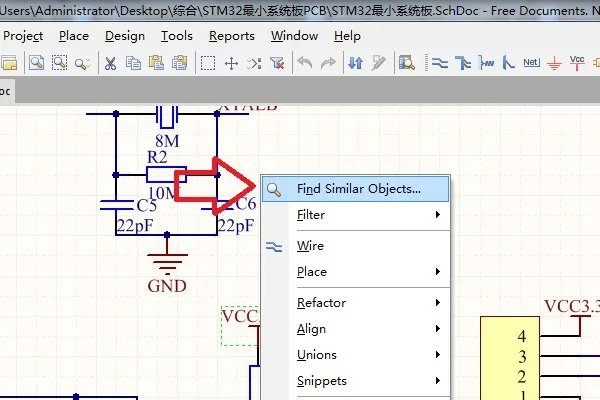Click the Snippets entry in context menu
This screenshot has height=400, width=600.
point(355,381)
